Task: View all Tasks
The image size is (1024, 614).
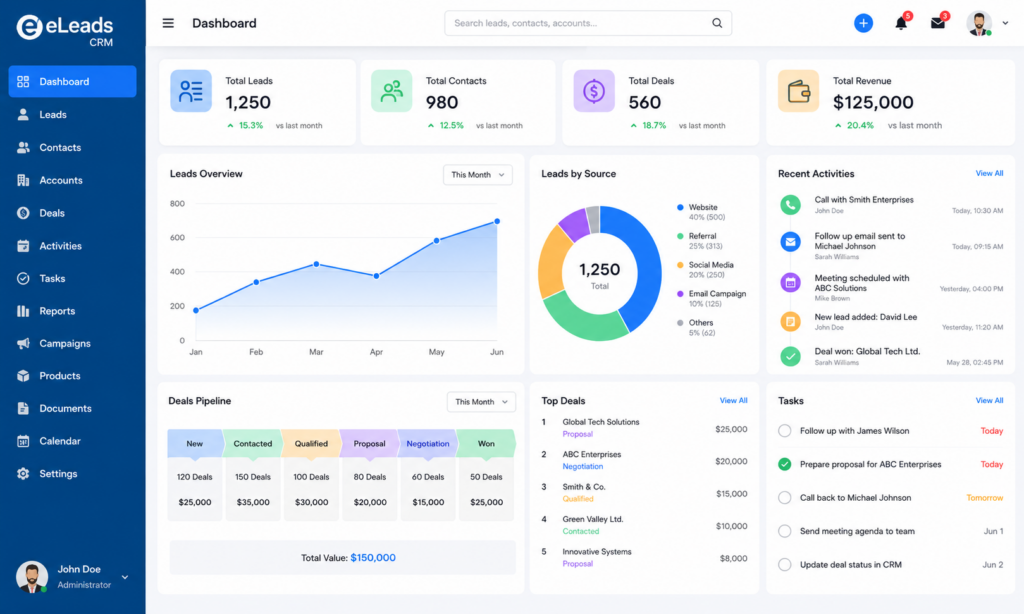Action: coord(989,400)
